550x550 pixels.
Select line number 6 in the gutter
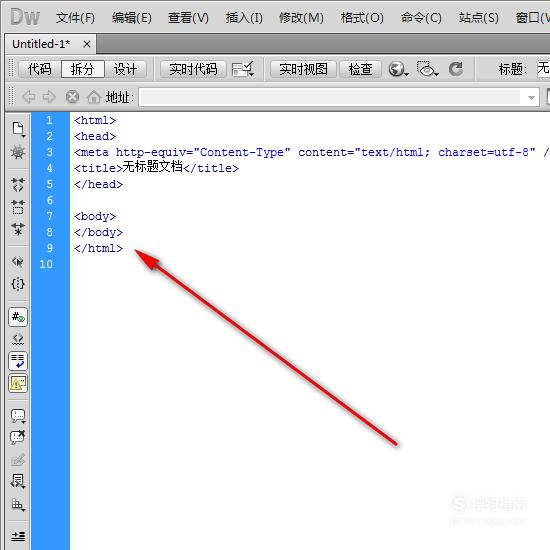49,200
